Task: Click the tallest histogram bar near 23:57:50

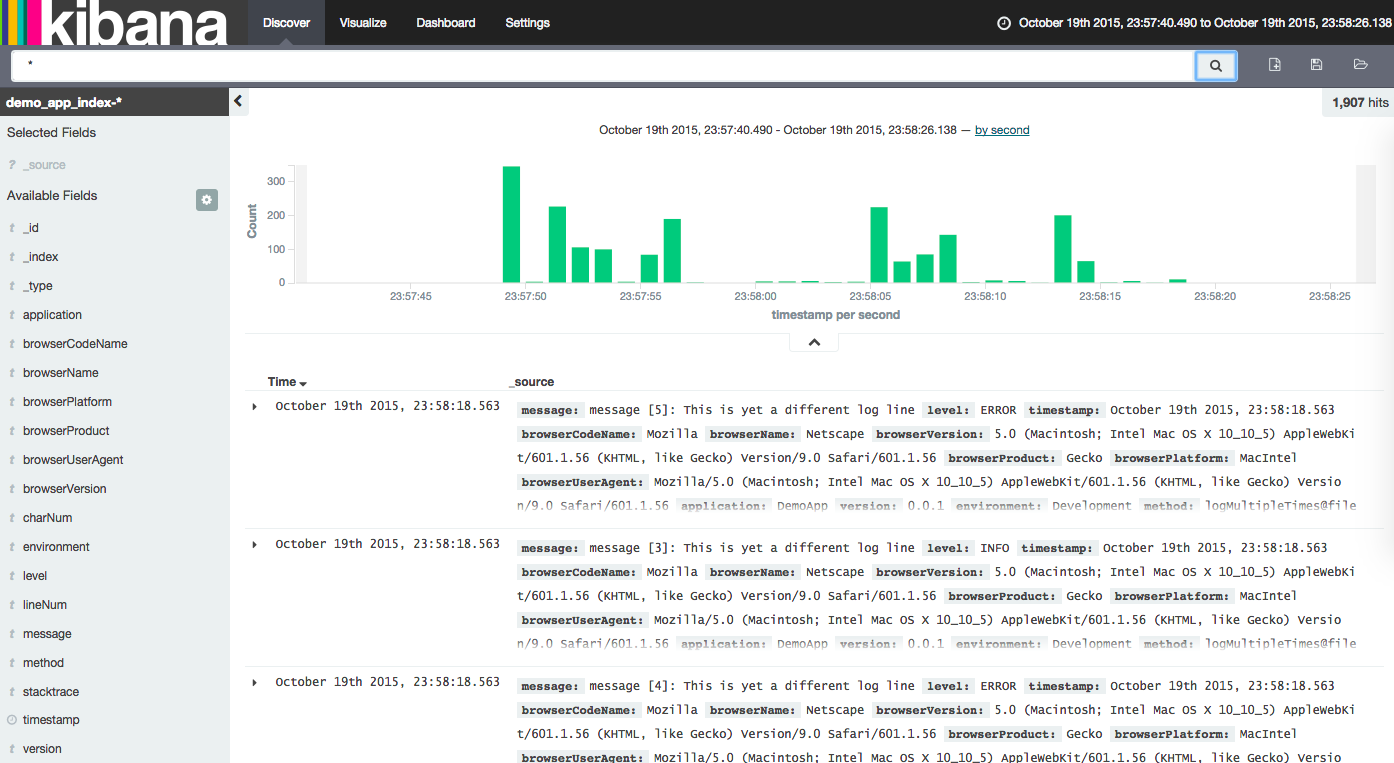Action: pyautogui.click(x=511, y=225)
